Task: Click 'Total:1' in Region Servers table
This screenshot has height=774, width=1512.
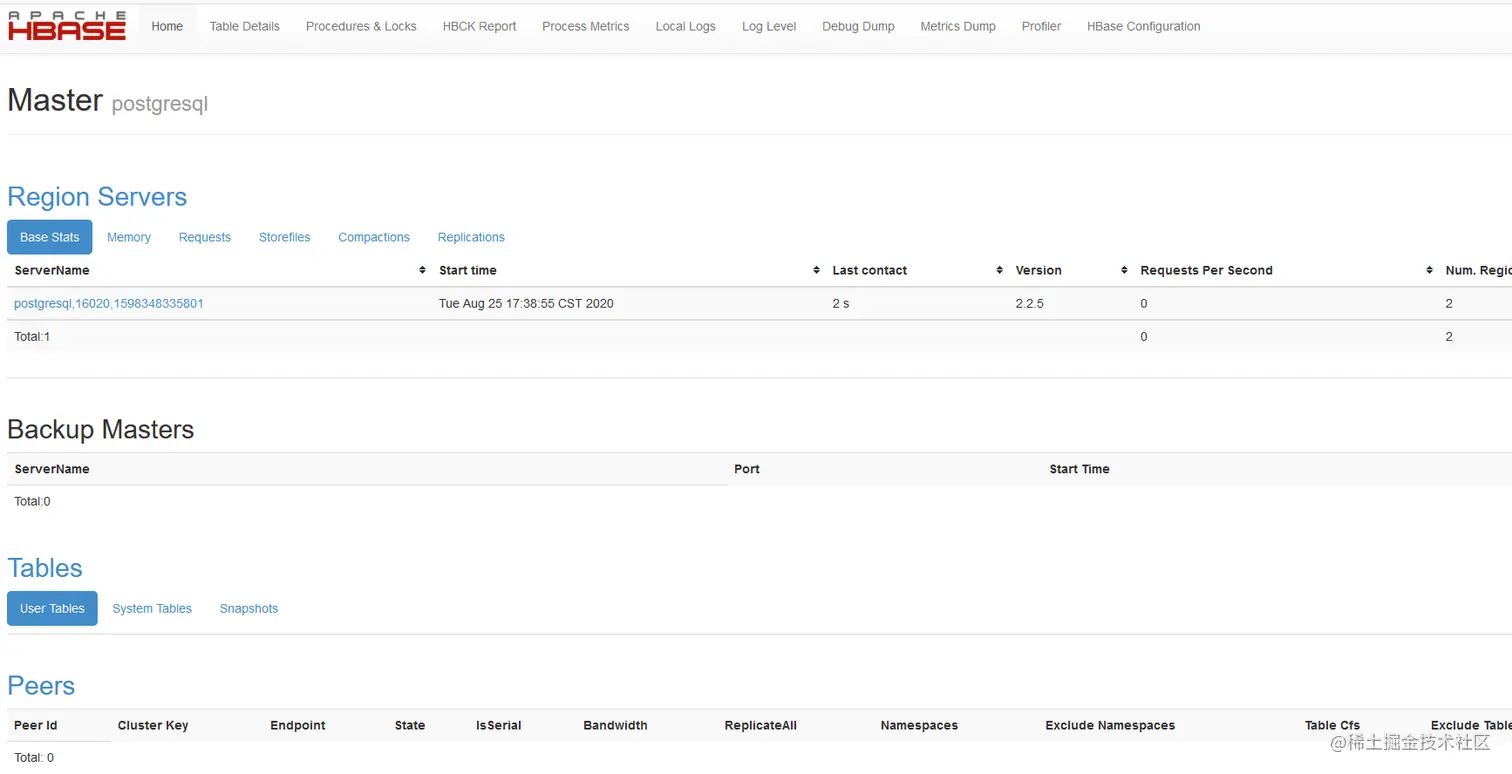Action: (x=32, y=337)
